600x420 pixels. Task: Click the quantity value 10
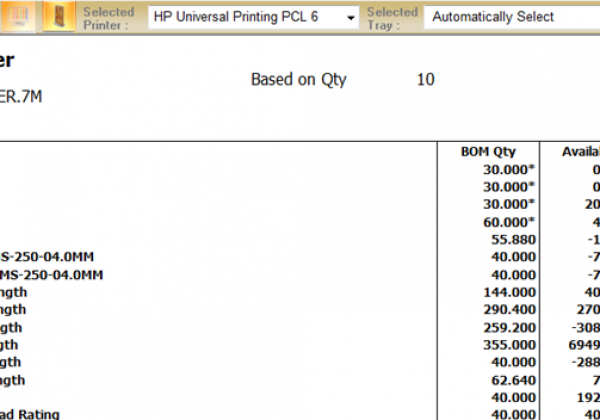[x=426, y=80]
